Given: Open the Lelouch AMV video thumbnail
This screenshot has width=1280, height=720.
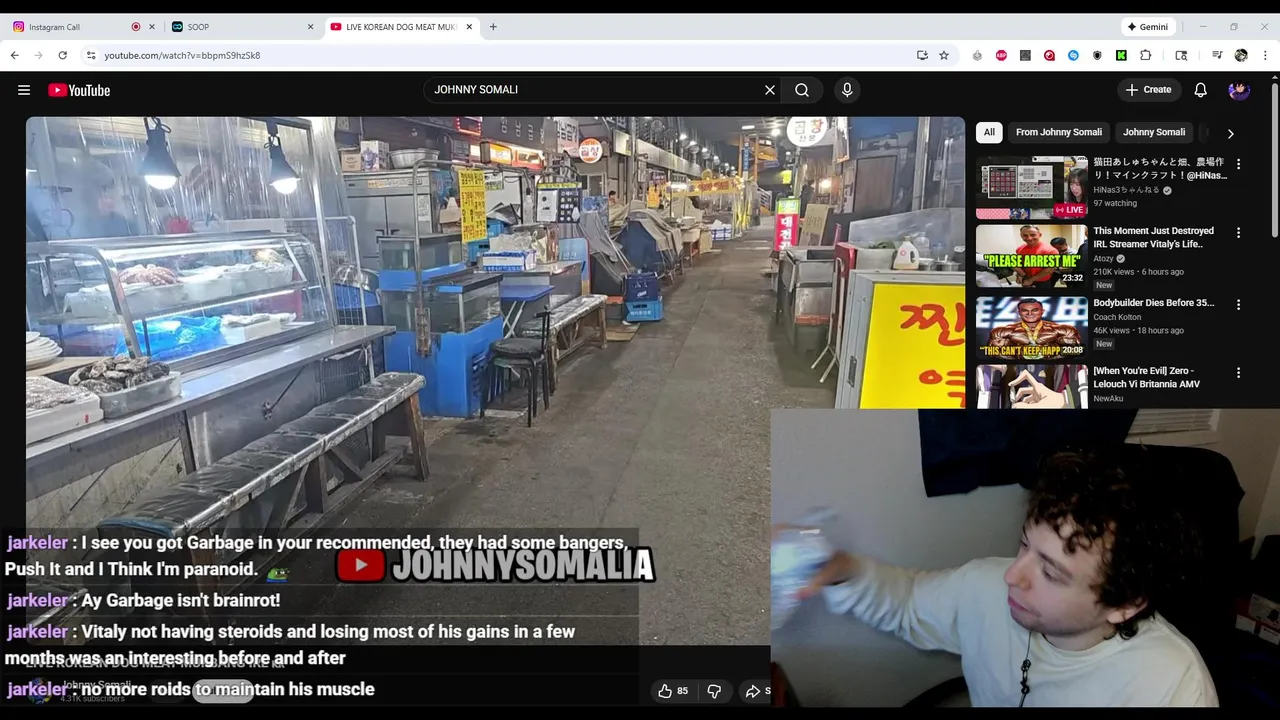Looking at the screenshot, I should click(x=1031, y=386).
